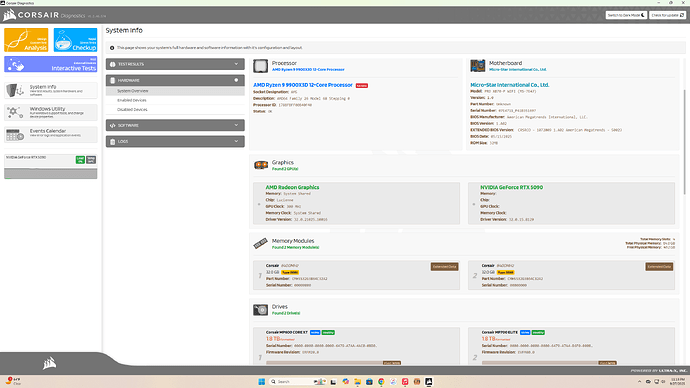Click the green badge on Corsair MP700 ELITE
This screenshot has height=388, width=690.
point(538,333)
